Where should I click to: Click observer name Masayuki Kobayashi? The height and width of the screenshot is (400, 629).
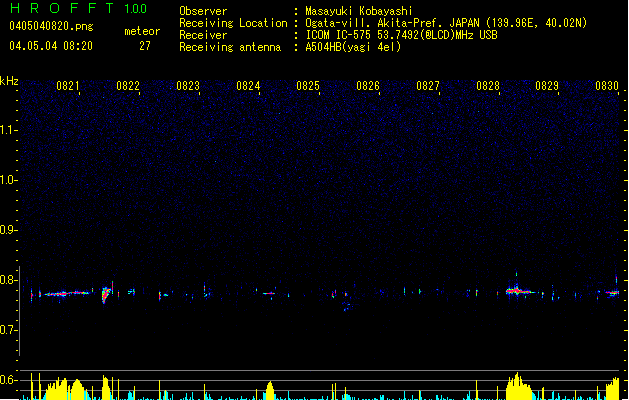pos(359,11)
